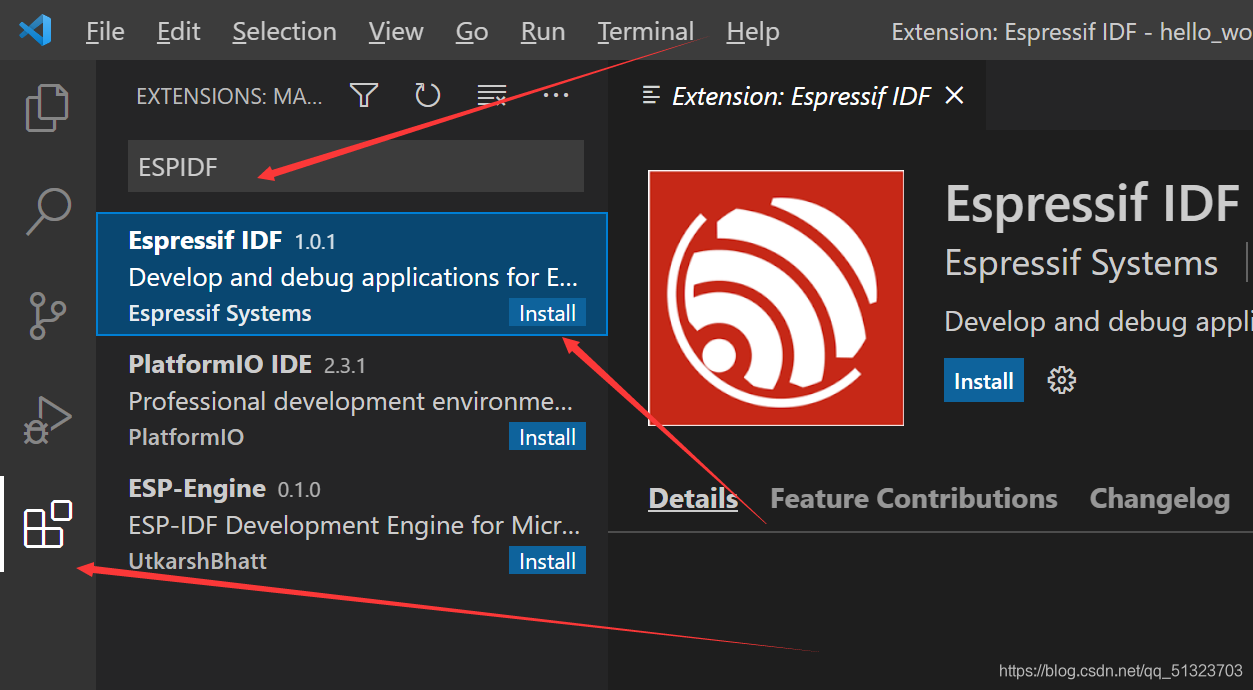The image size is (1253, 690).
Task: Click the PlatformIO publisher name
Action: coord(186,437)
